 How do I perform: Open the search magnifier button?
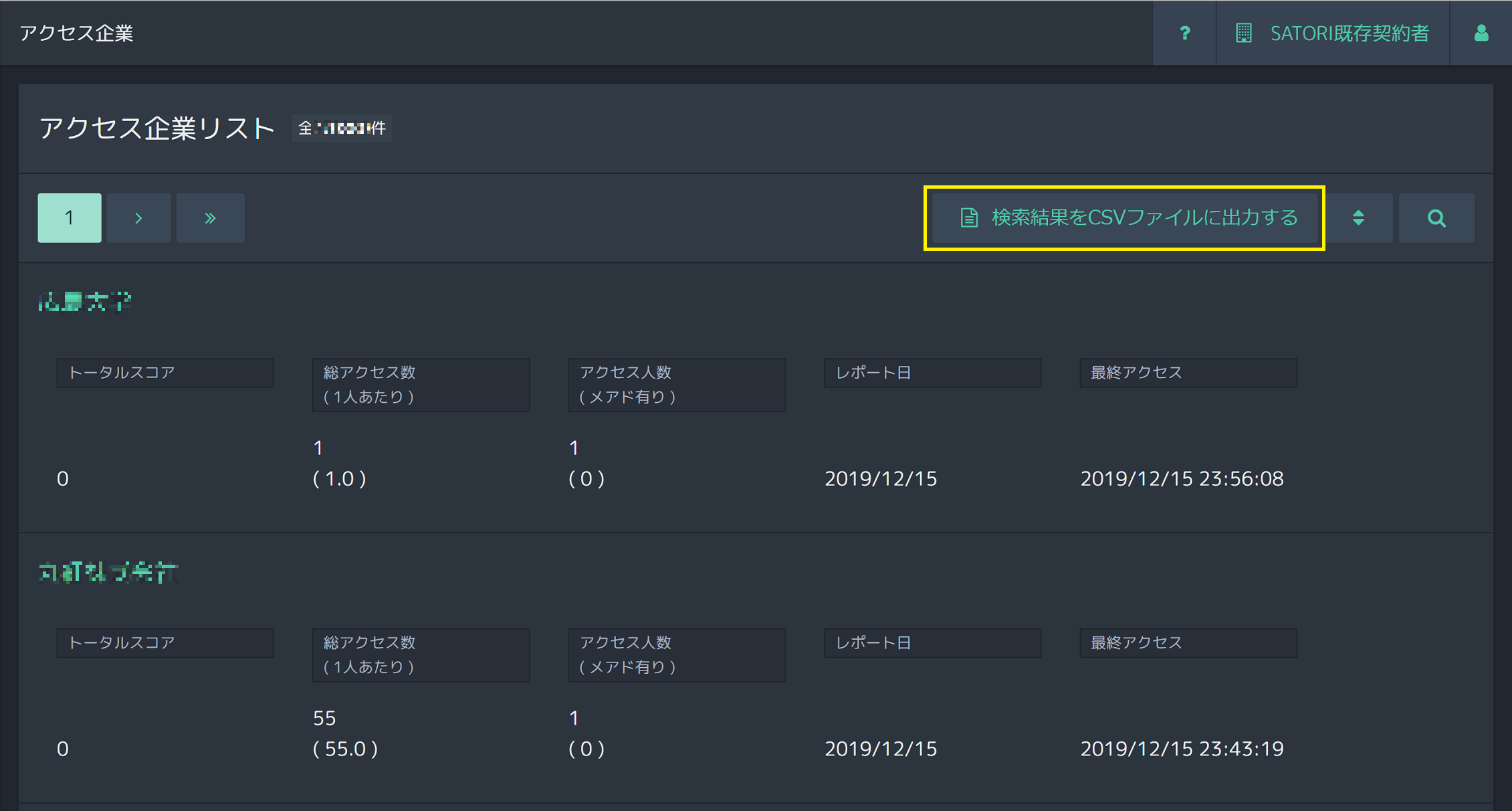1436,218
